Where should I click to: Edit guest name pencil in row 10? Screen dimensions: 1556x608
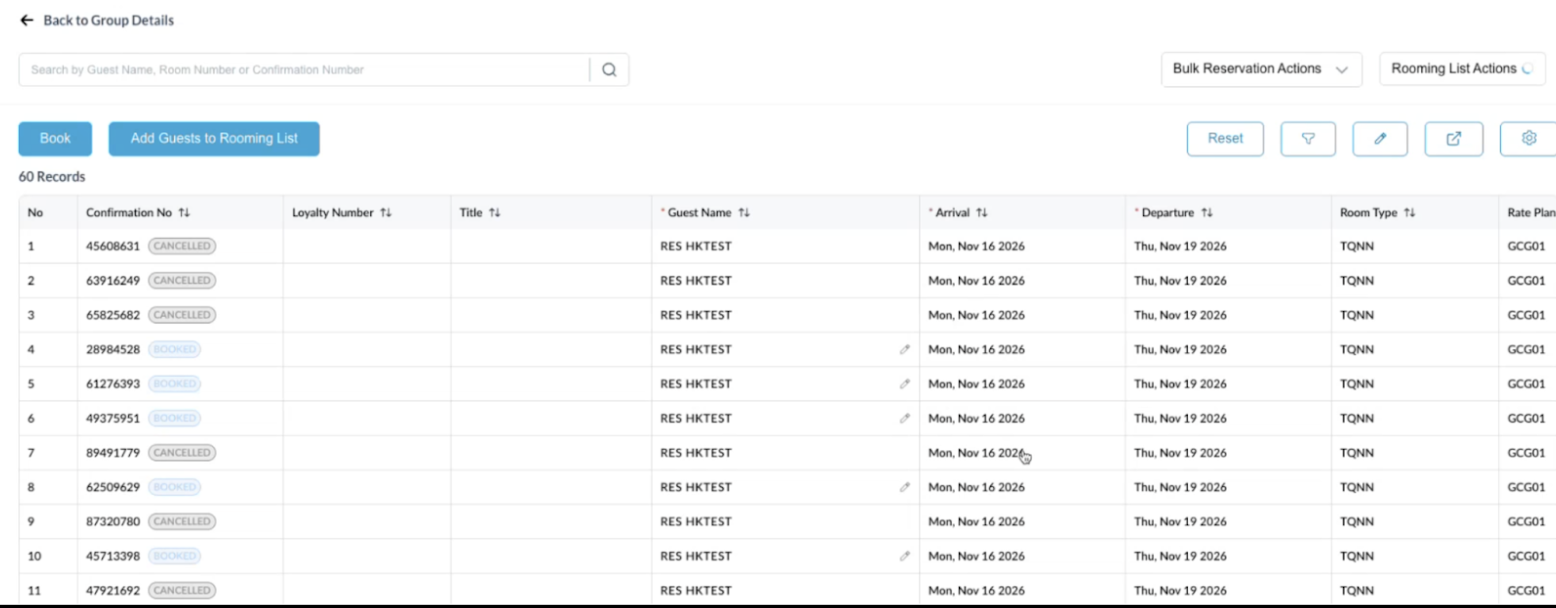tap(904, 556)
